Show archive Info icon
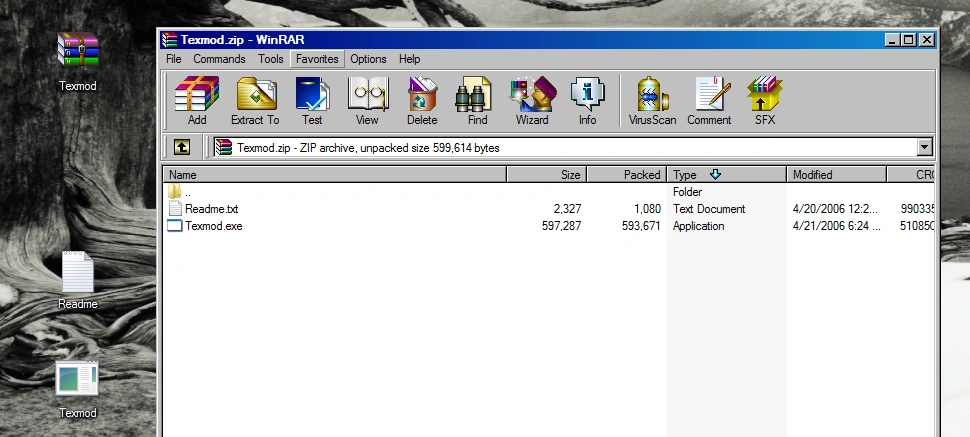970x437 pixels. pos(587,94)
